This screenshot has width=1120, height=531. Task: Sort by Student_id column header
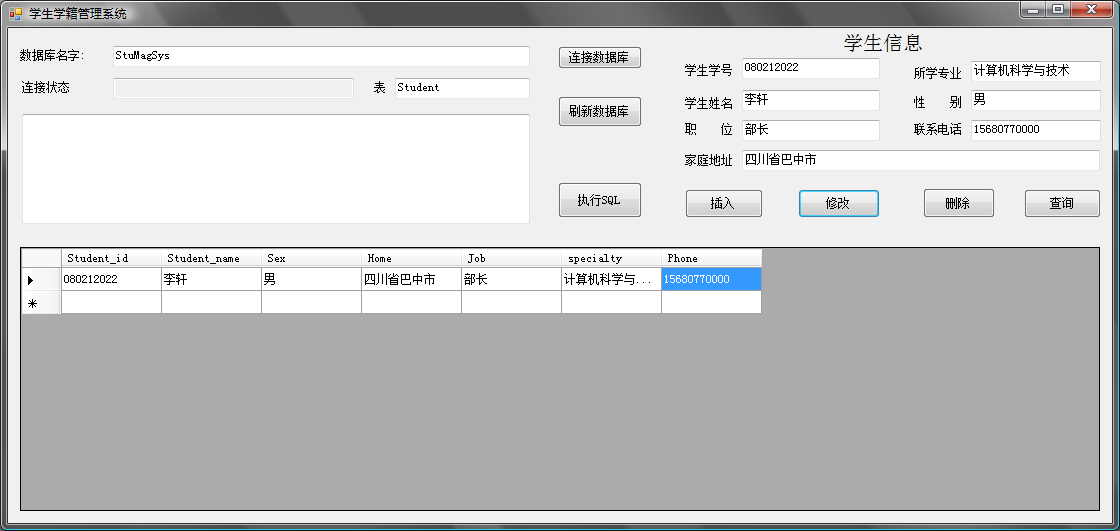coord(111,258)
